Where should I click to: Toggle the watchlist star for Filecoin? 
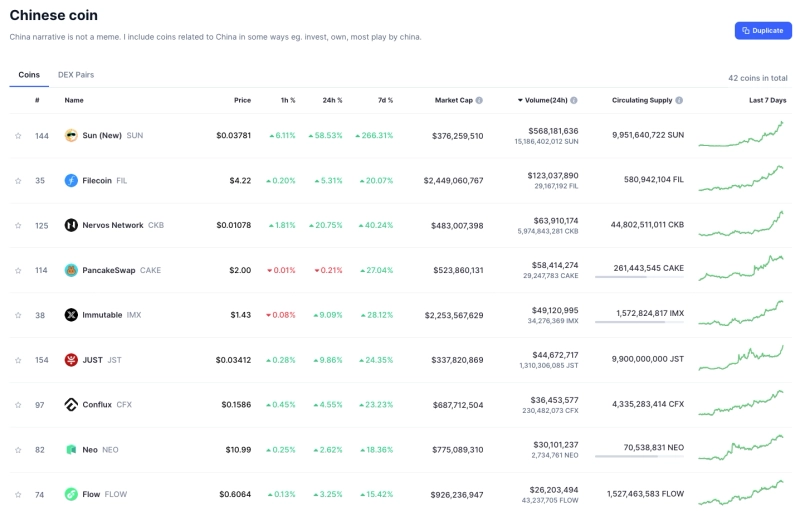click(x=18, y=181)
